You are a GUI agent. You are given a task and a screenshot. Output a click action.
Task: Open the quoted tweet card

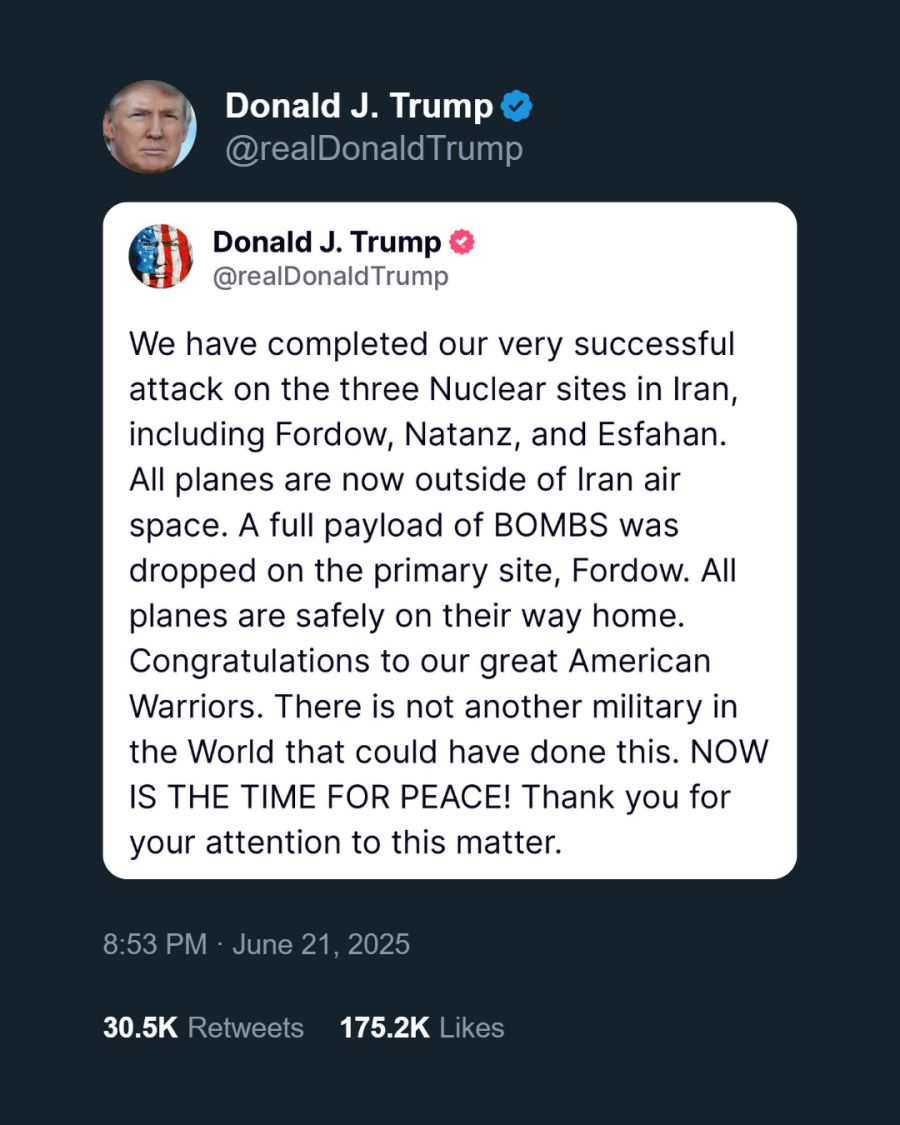(450, 545)
